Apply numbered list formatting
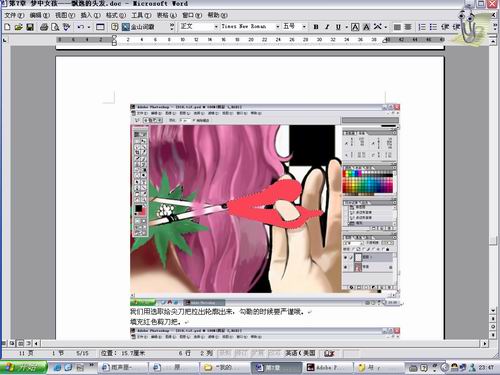The height and width of the screenshot is (375, 500). 422,27
